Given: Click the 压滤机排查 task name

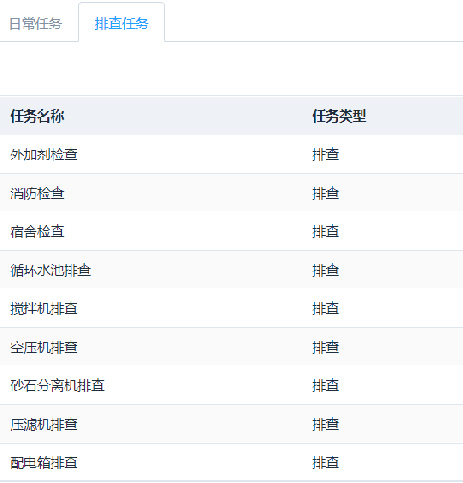Looking at the screenshot, I should pyautogui.click(x=44, y=424).
